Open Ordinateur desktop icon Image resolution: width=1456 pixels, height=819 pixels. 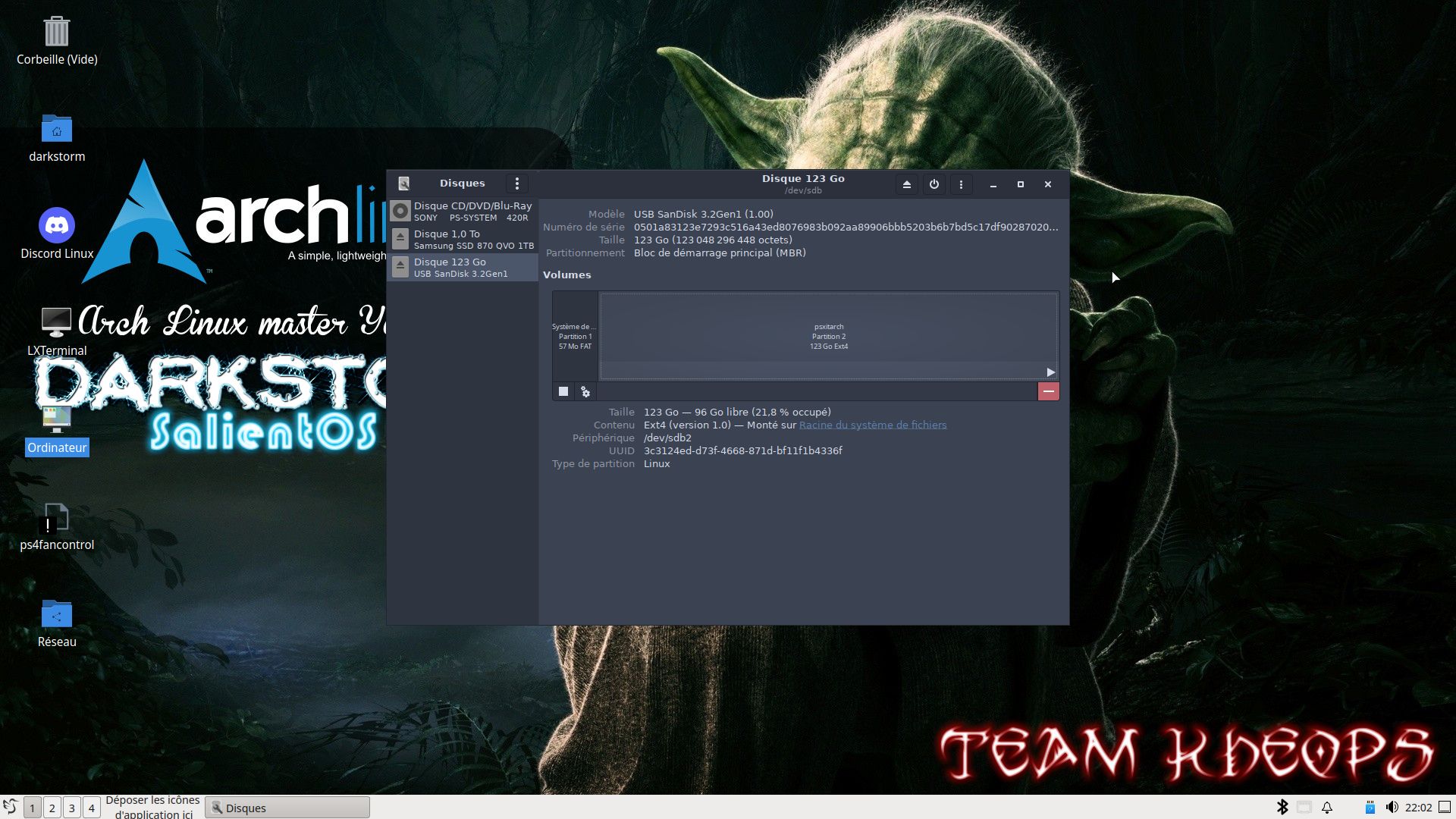[57, 429]
